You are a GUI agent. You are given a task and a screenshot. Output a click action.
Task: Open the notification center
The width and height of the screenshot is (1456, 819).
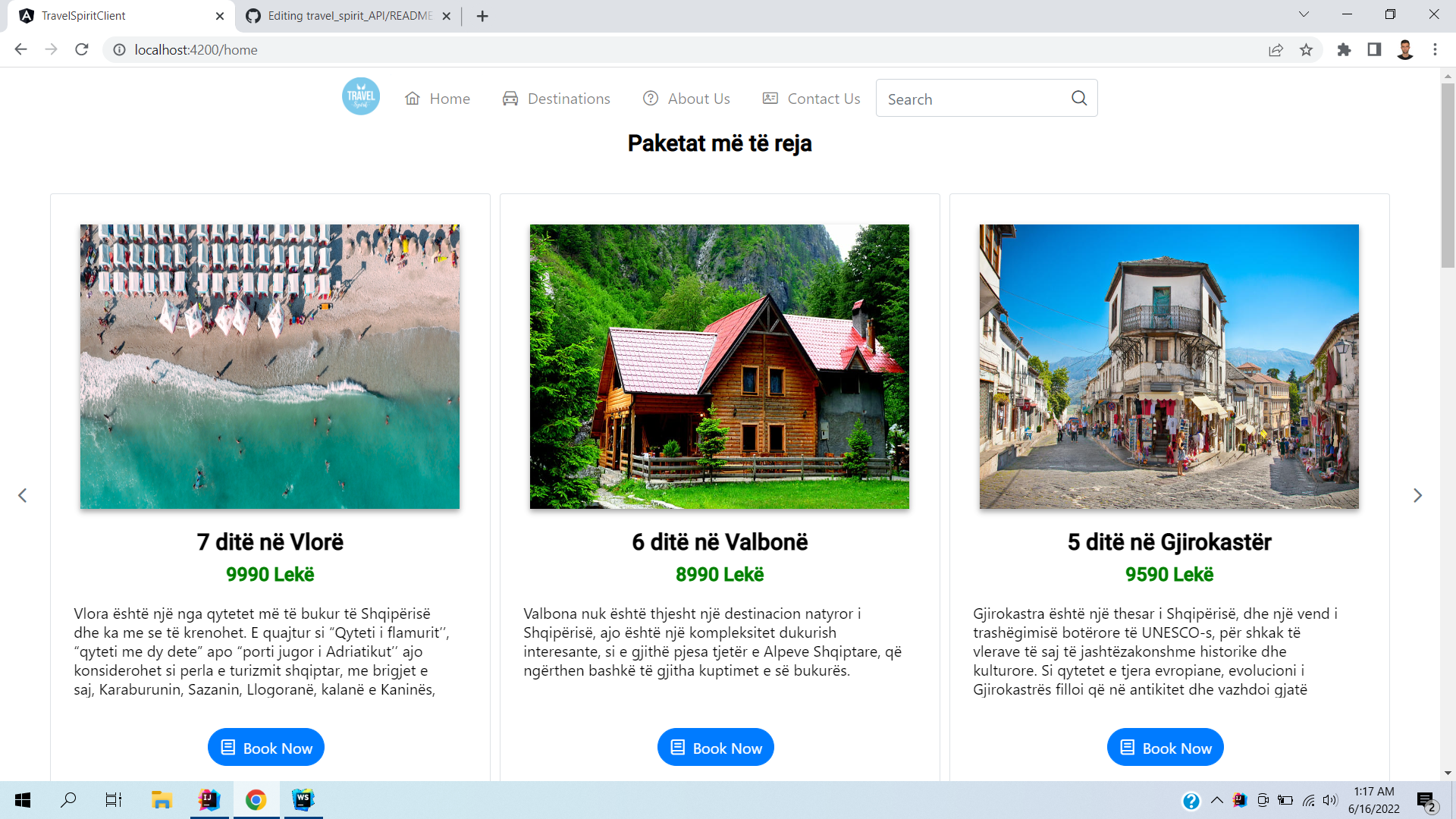click(x=1426, y=801)
